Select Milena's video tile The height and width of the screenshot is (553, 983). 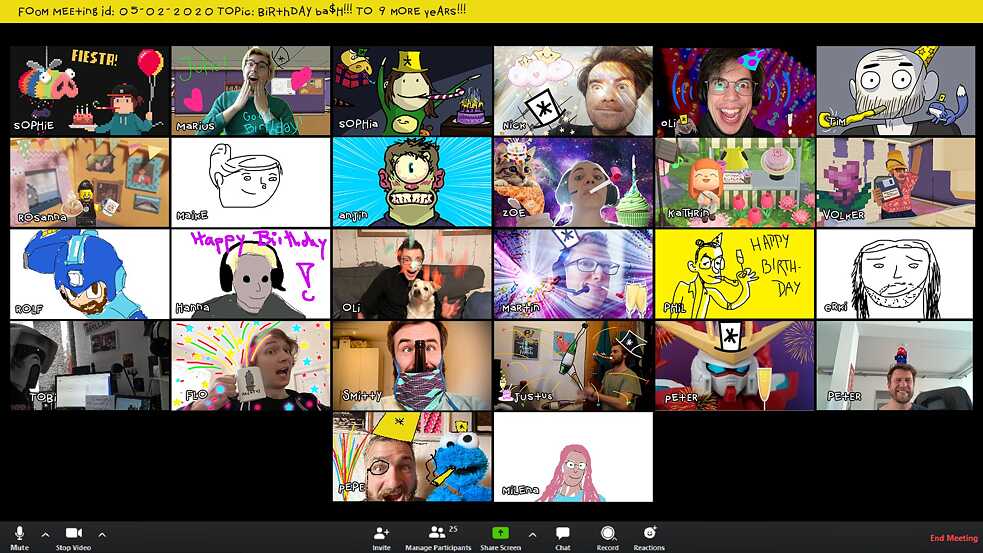click(573, 457)
